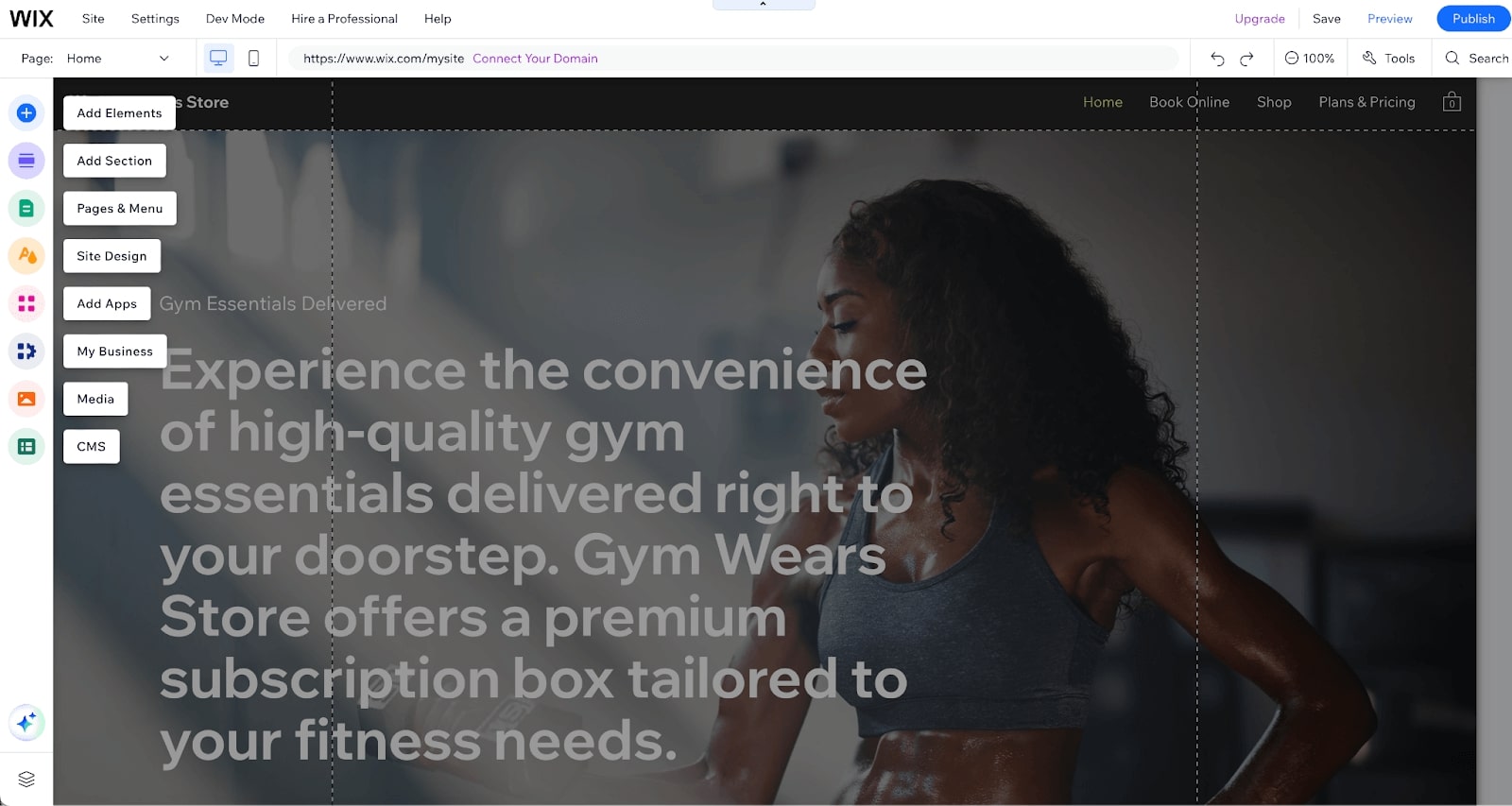The height and width of the screenshot is (806, 1512).
Task: Expand the Page Home dropdown
Action: (118, 59)
